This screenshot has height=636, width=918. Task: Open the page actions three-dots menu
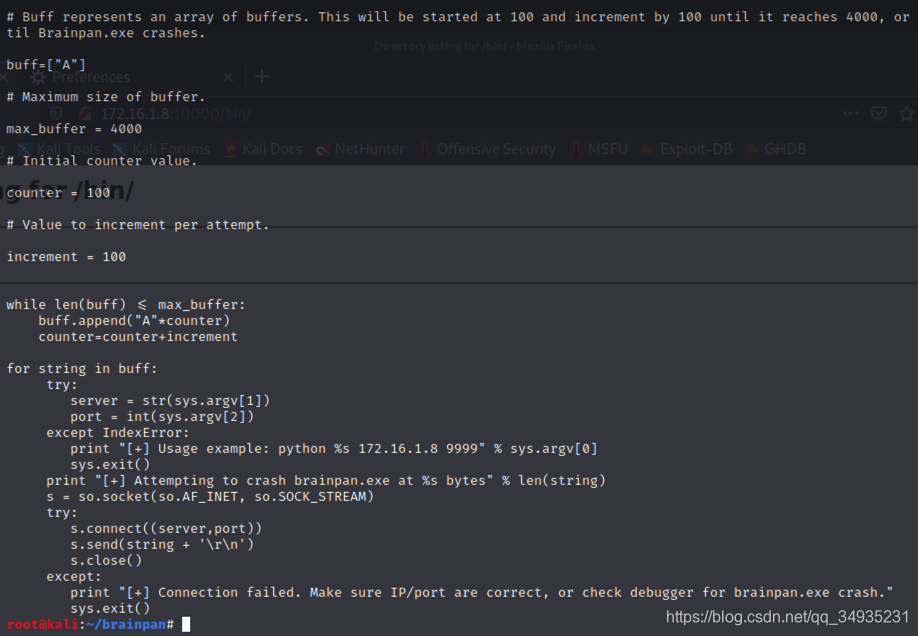click(851, 113)
